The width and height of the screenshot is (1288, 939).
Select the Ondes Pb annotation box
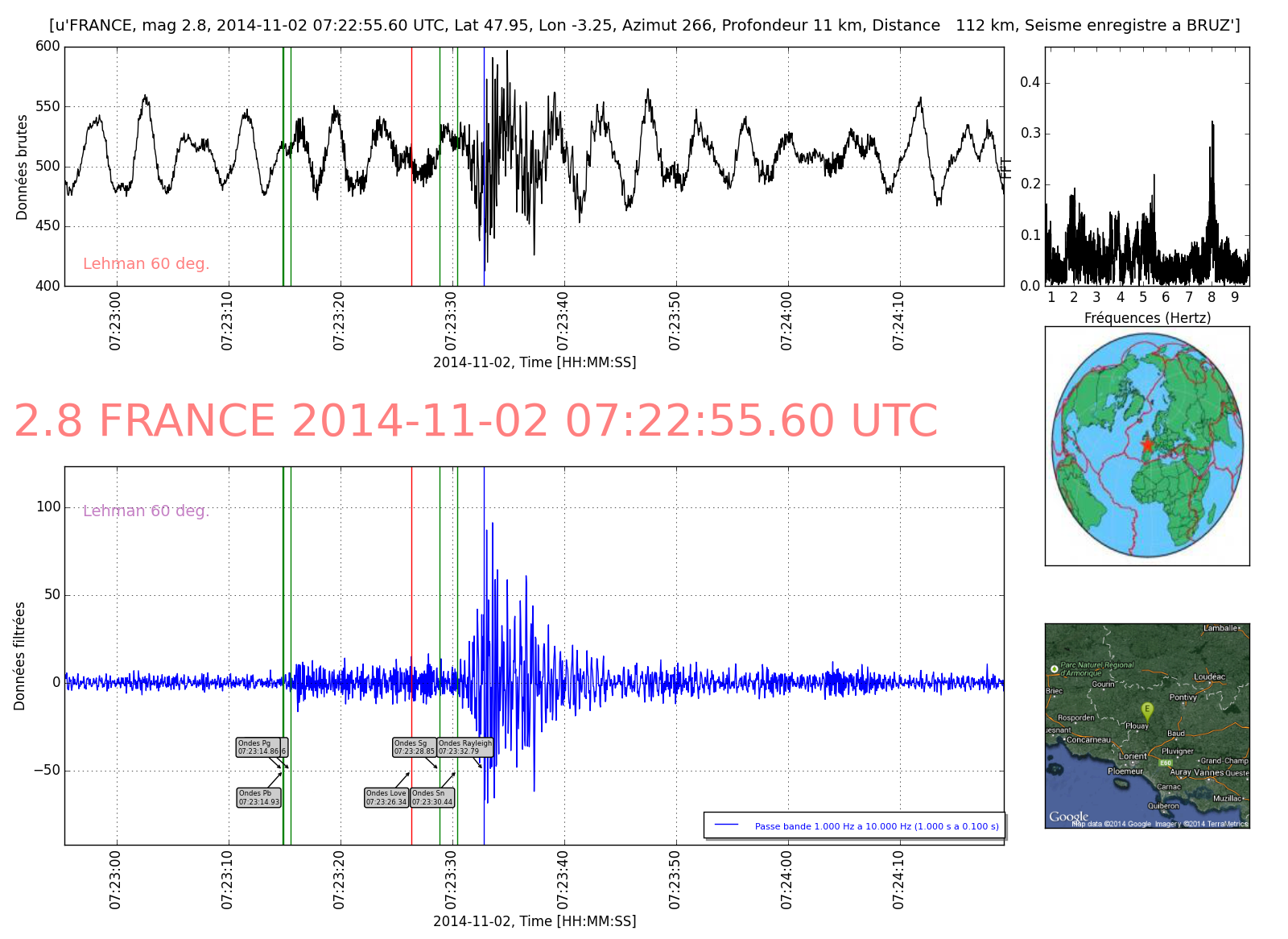pos(259,797)
